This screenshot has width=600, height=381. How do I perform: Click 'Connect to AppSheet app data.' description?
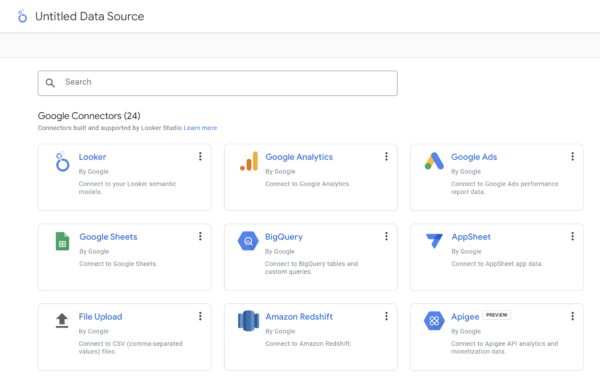tap(497, 264)
